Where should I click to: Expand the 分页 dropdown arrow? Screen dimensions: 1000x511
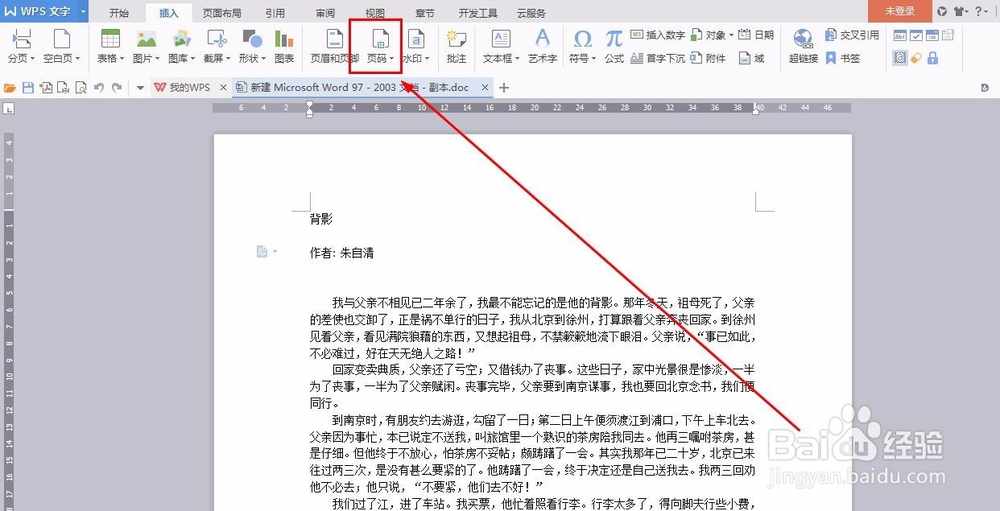coord(33,59)
